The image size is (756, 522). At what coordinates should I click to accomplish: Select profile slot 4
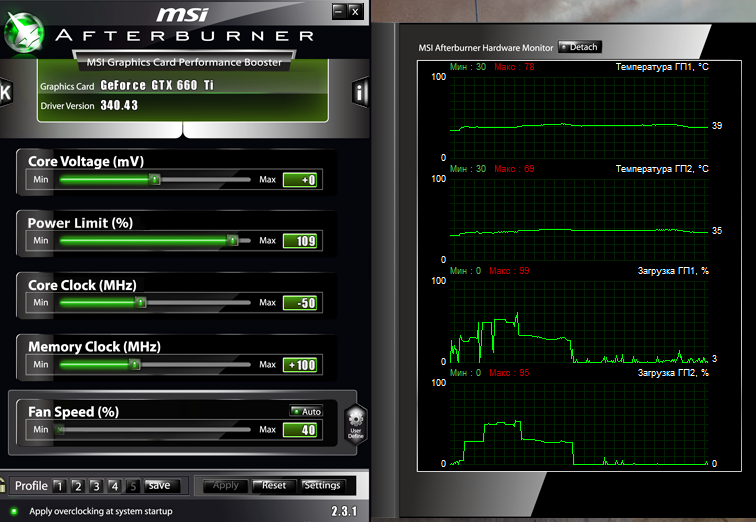coord(114,486)
